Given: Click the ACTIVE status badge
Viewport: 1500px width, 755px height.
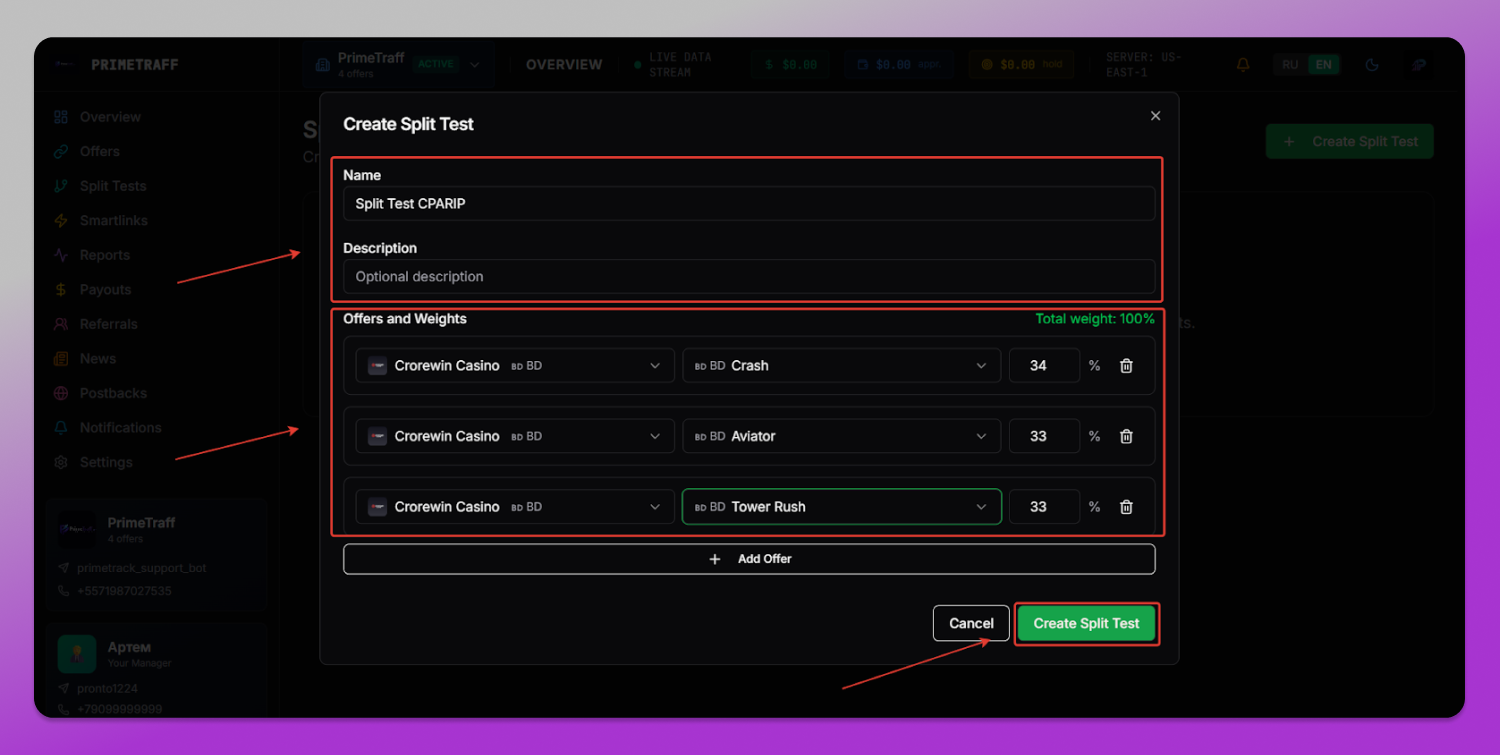Looking at the screenshot, I should click(436, 65).
